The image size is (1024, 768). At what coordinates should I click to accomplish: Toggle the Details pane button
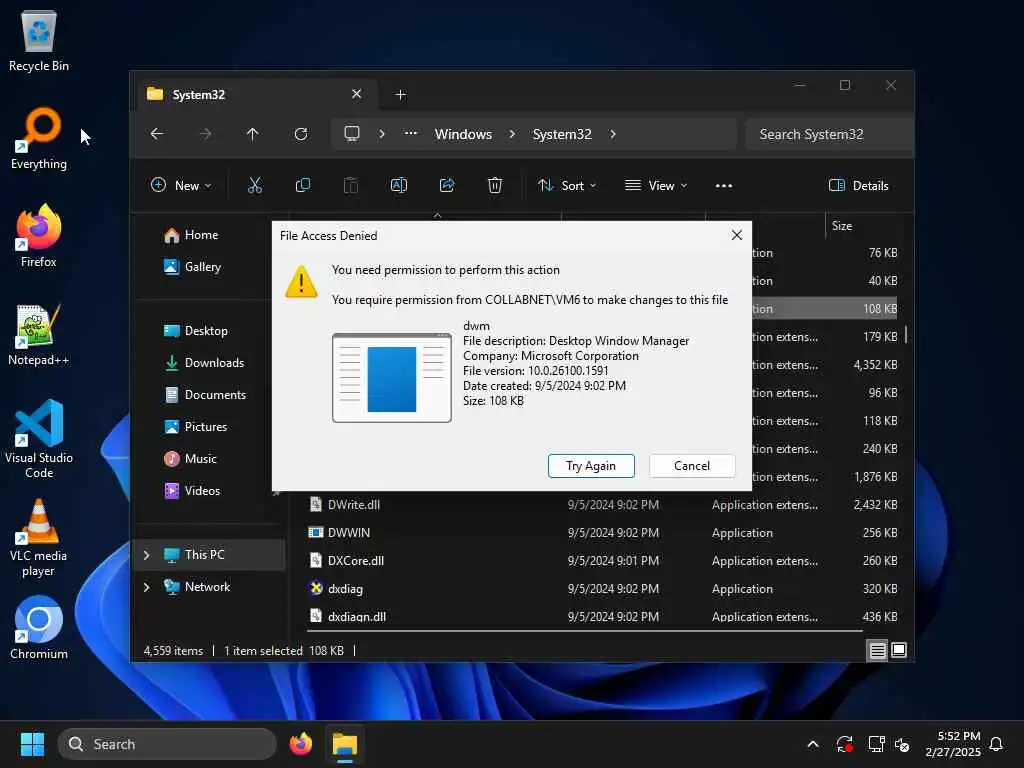pyautogui.click(x=858, y=185)
